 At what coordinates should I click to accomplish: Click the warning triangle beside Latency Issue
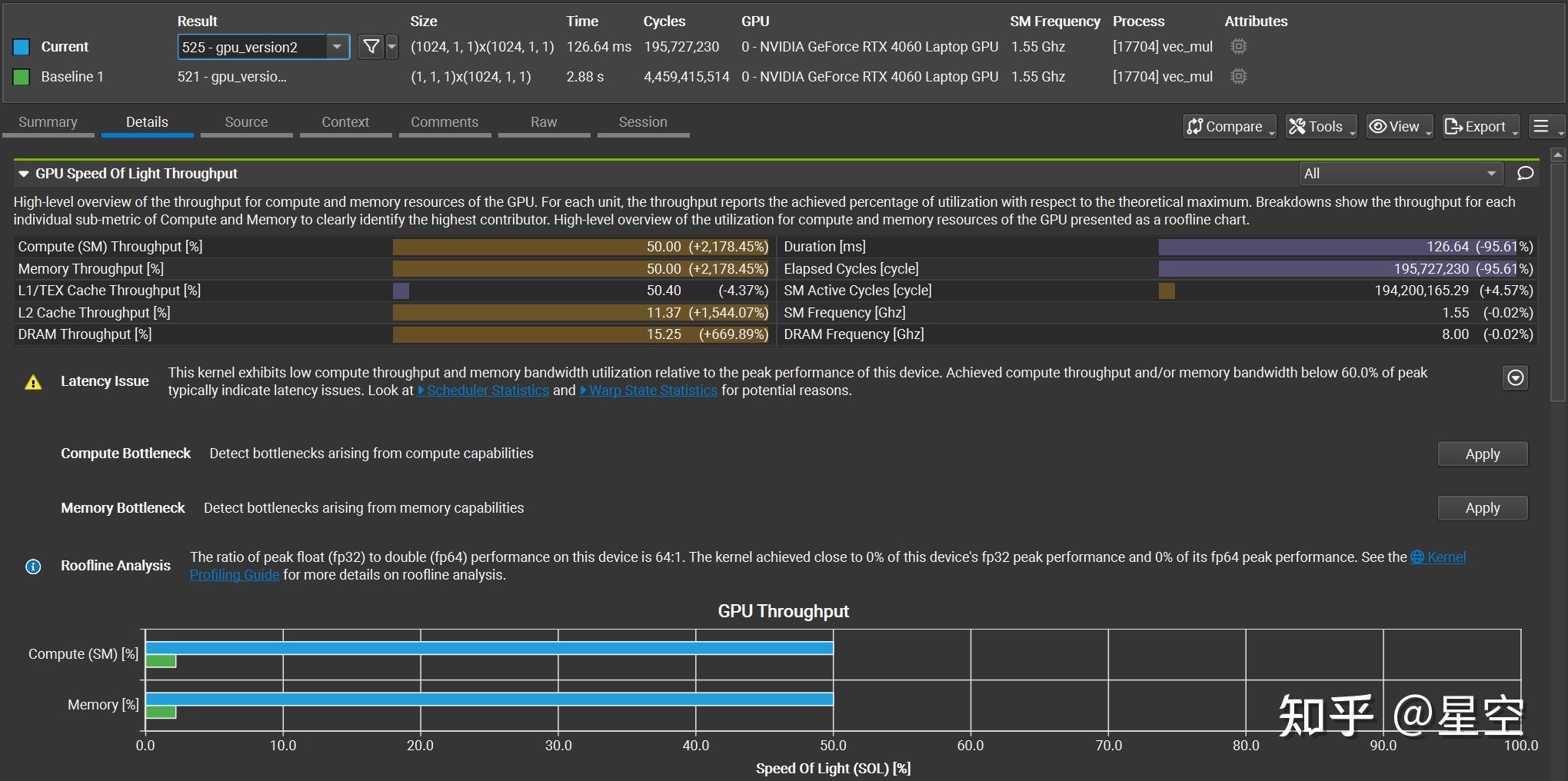(x=33, y=381)
